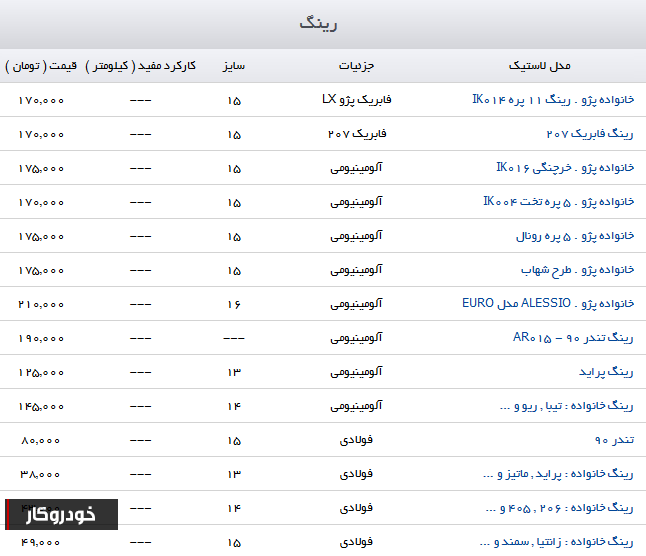The image size is (646, 556).
Task: Select price ۸۰,۰۰۰ in the تندر ۹۰ row
Action: point(40,441)
